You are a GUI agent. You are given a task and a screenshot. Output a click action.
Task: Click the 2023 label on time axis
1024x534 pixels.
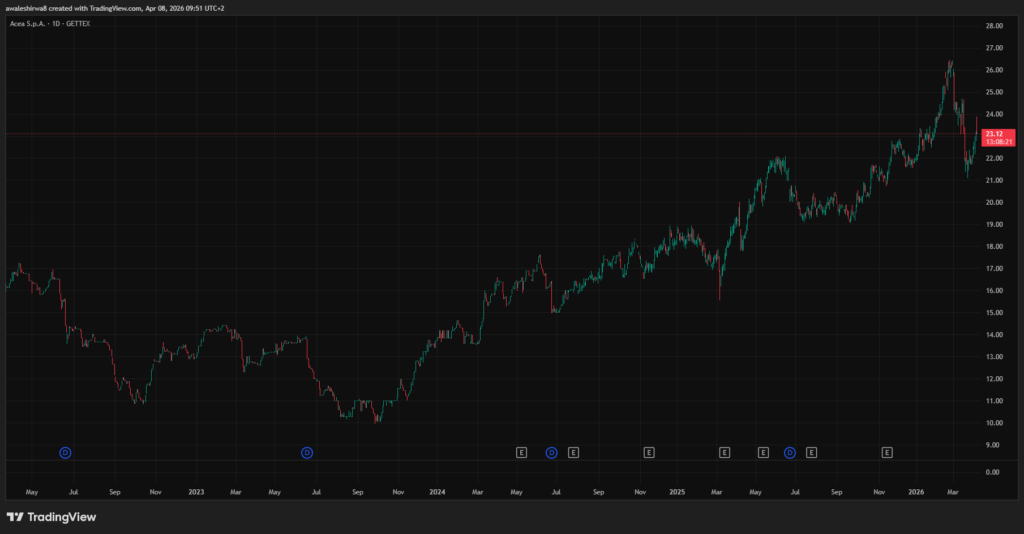coord(196,492)
